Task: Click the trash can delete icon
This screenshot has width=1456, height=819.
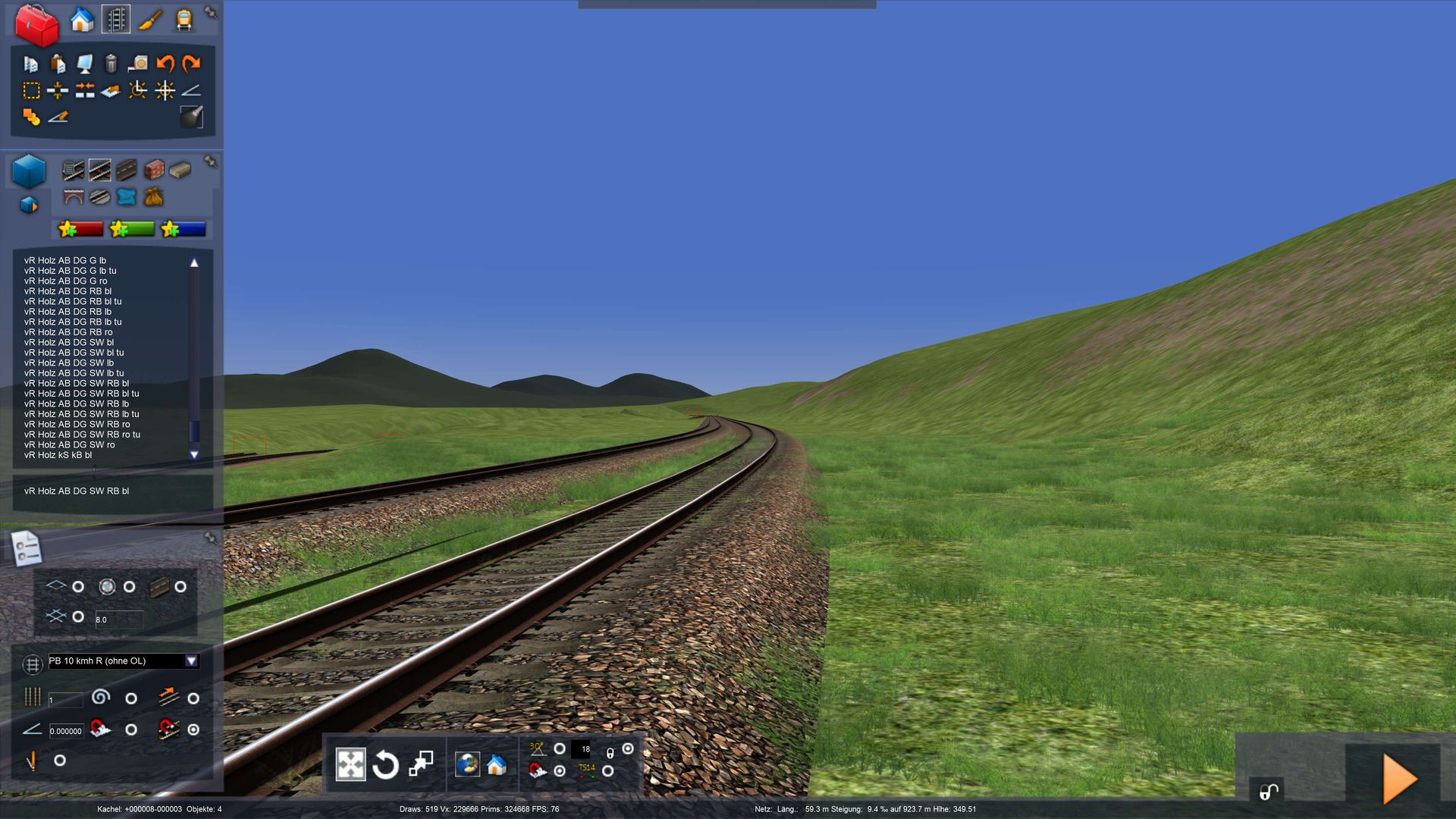Action: click(111, 64)
